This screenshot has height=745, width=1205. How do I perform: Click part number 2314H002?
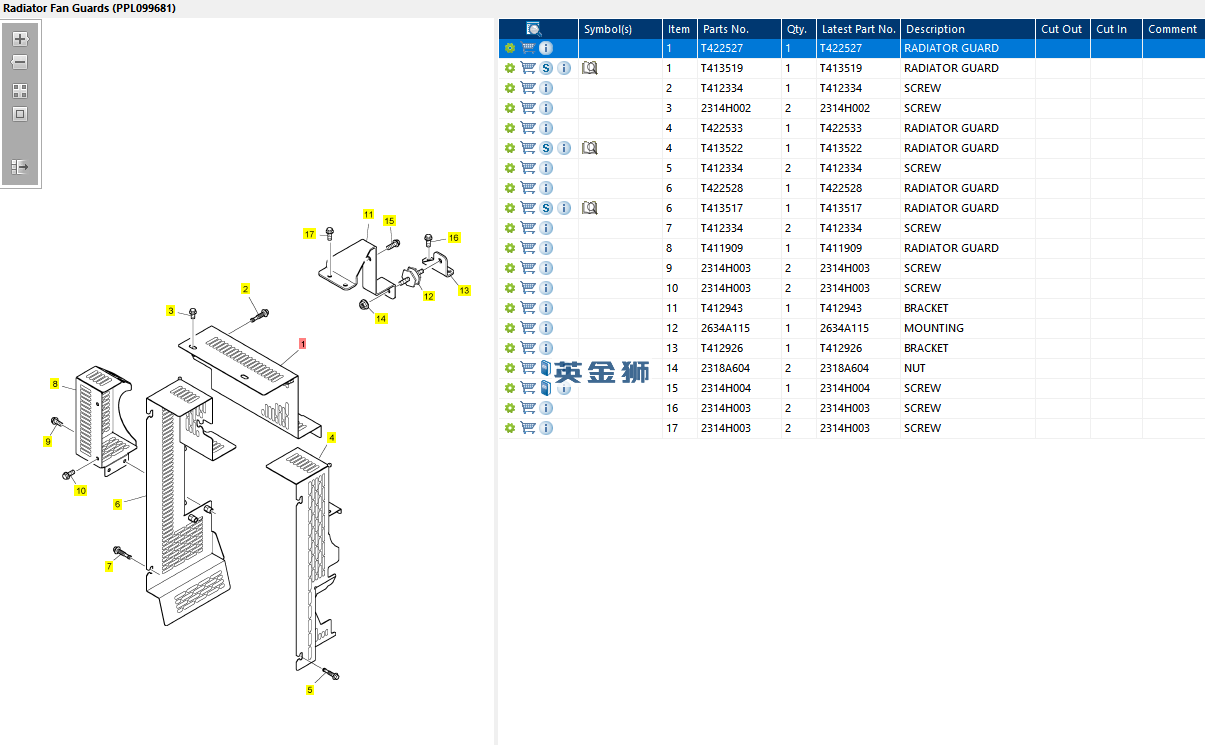tap(725, 108)
